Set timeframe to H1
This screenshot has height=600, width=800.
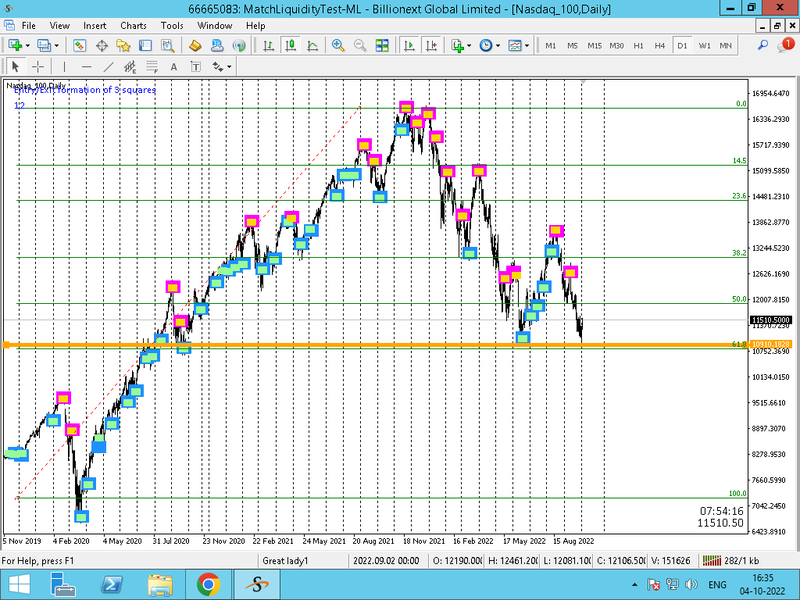(638, 45)
